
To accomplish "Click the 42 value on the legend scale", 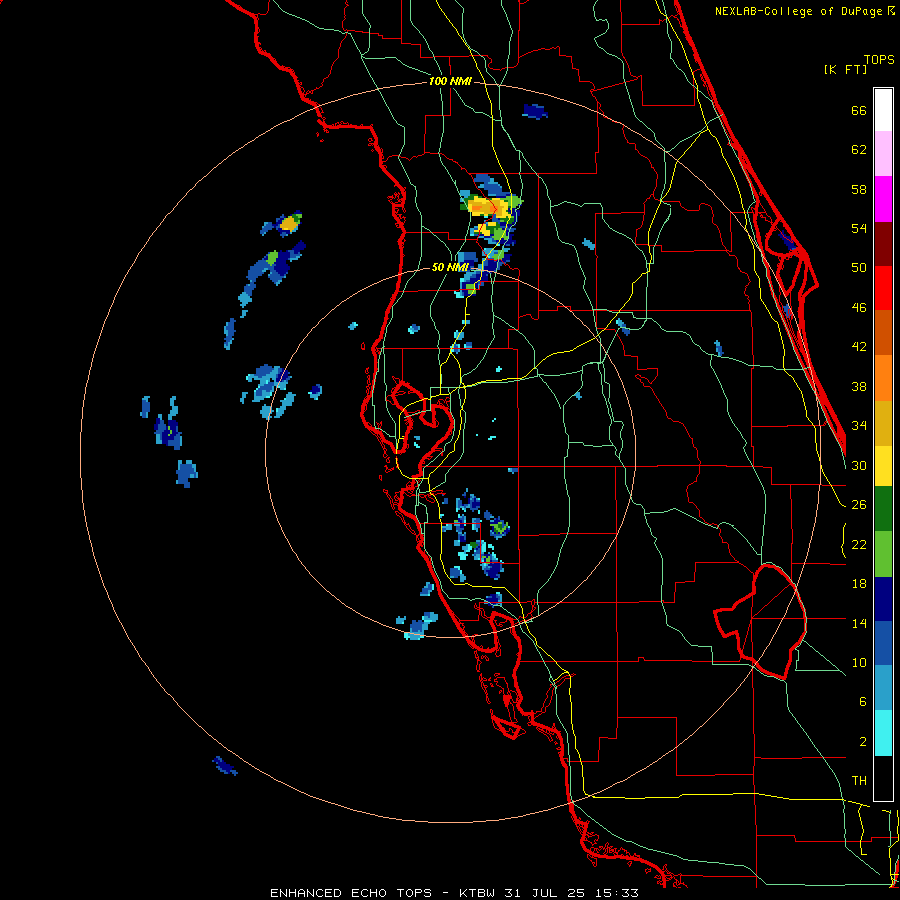I will tap(859, 347).
